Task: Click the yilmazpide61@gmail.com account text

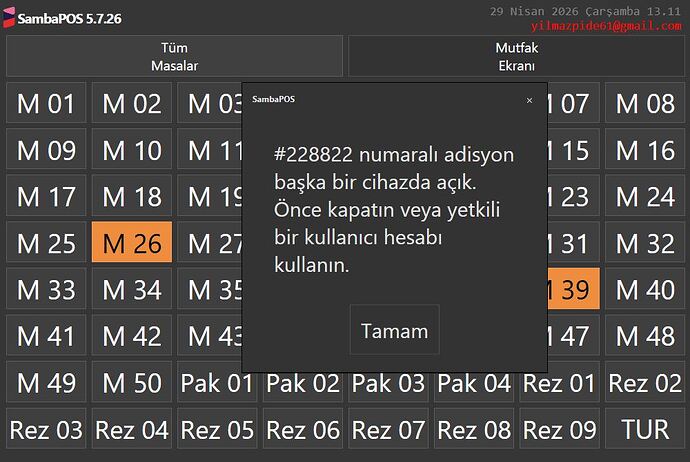Action: pyautogui.click(x=606, y=26)
